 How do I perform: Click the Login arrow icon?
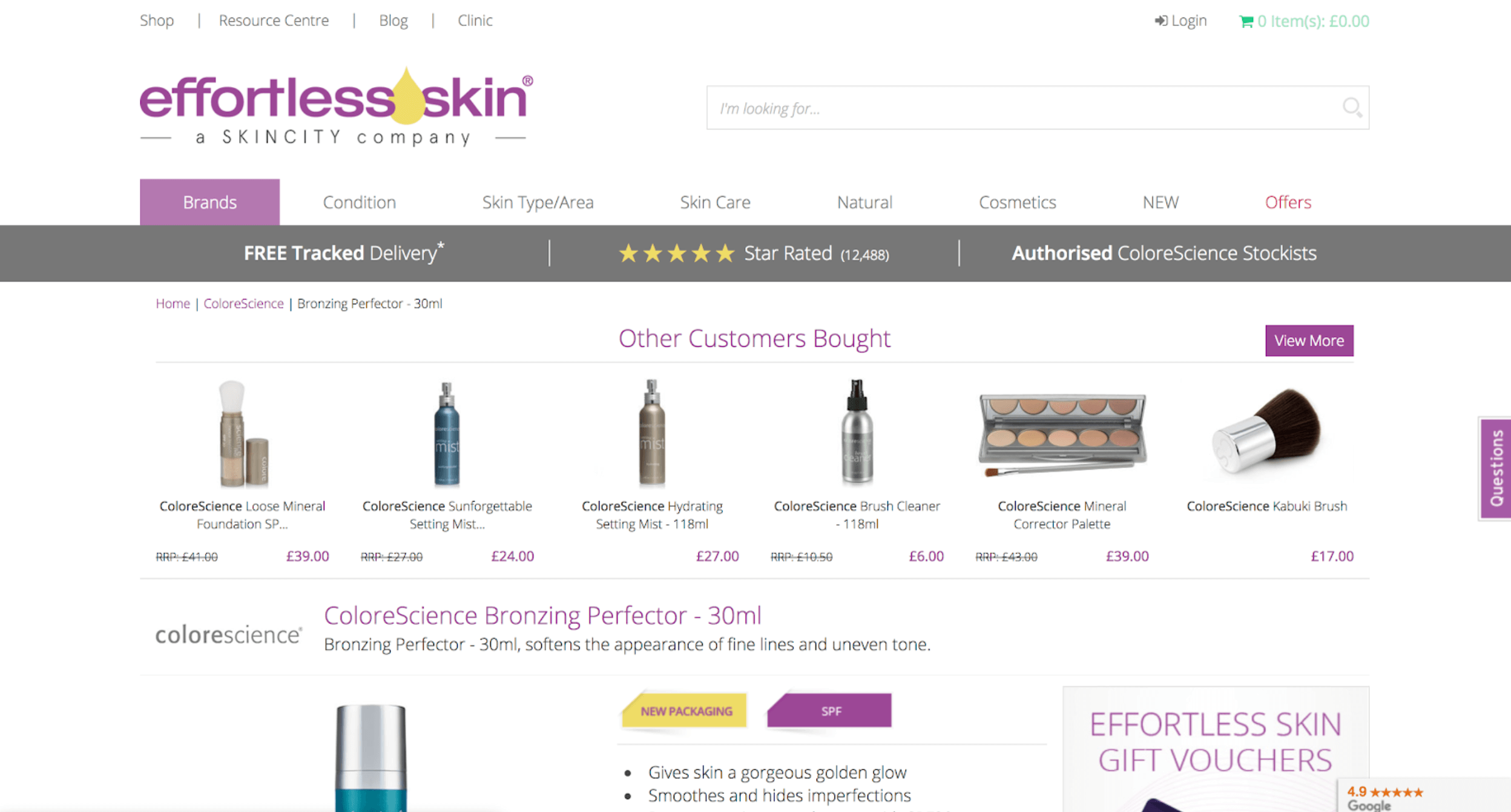click(x=1160, y=21)
